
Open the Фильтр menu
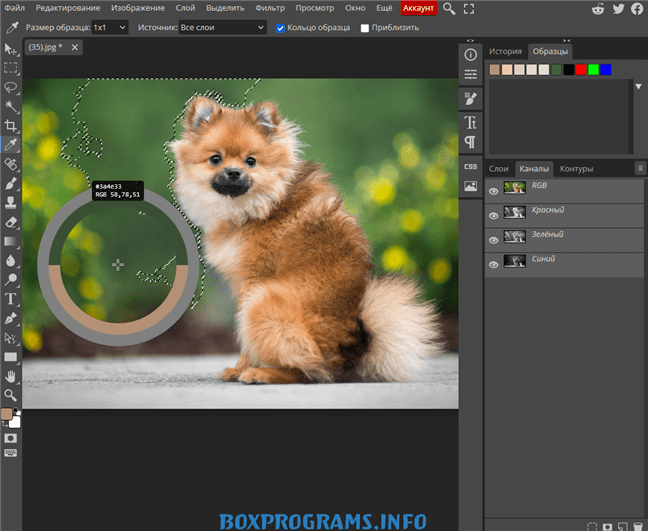270,8
